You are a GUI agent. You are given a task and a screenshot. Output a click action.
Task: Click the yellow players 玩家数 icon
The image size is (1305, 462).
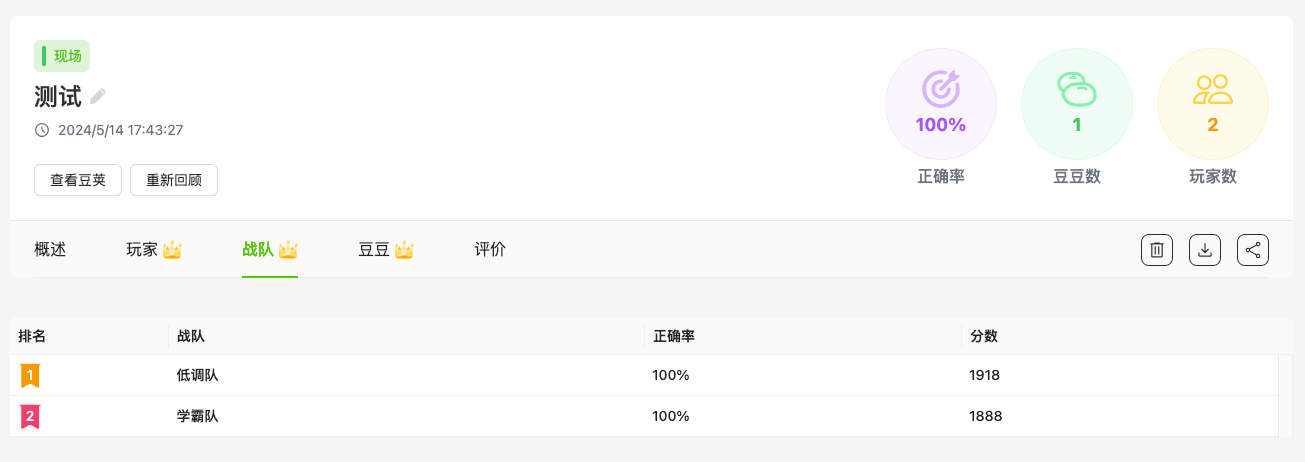1213,90
